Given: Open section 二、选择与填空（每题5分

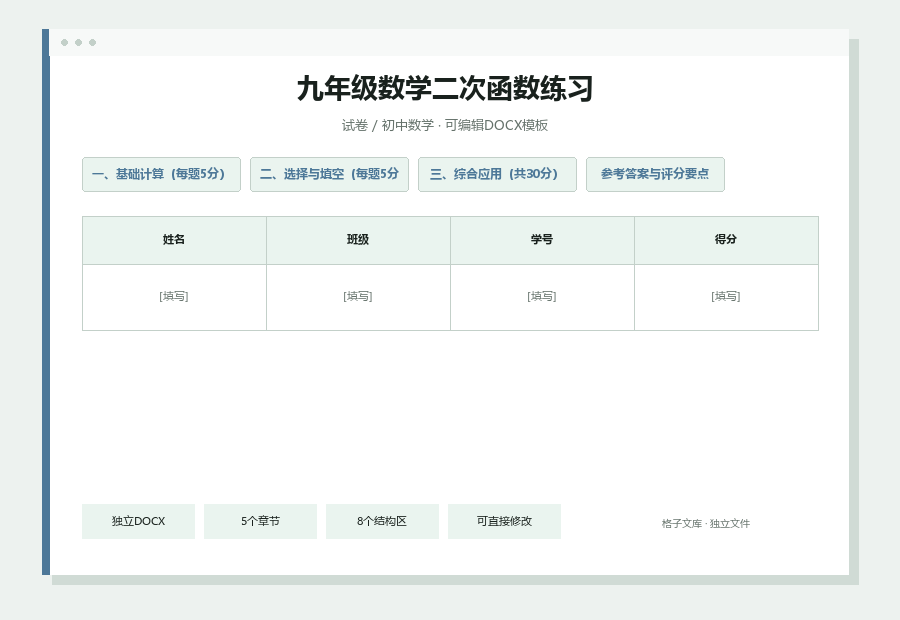Looking at the screenshot, I should click(329, 175).
